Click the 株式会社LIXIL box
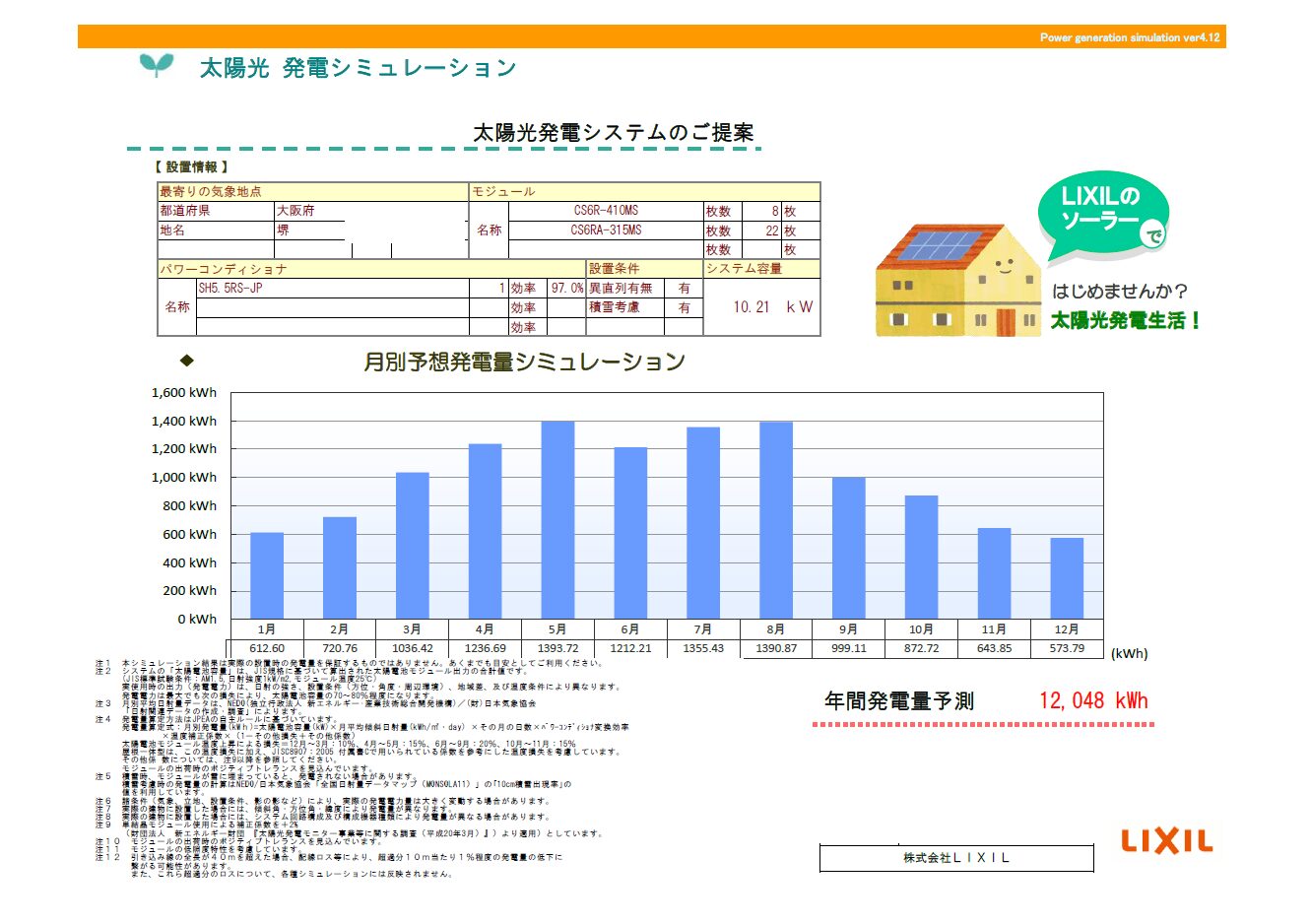1310x924 pixels. pyautogui.click(x=955, y=857)
